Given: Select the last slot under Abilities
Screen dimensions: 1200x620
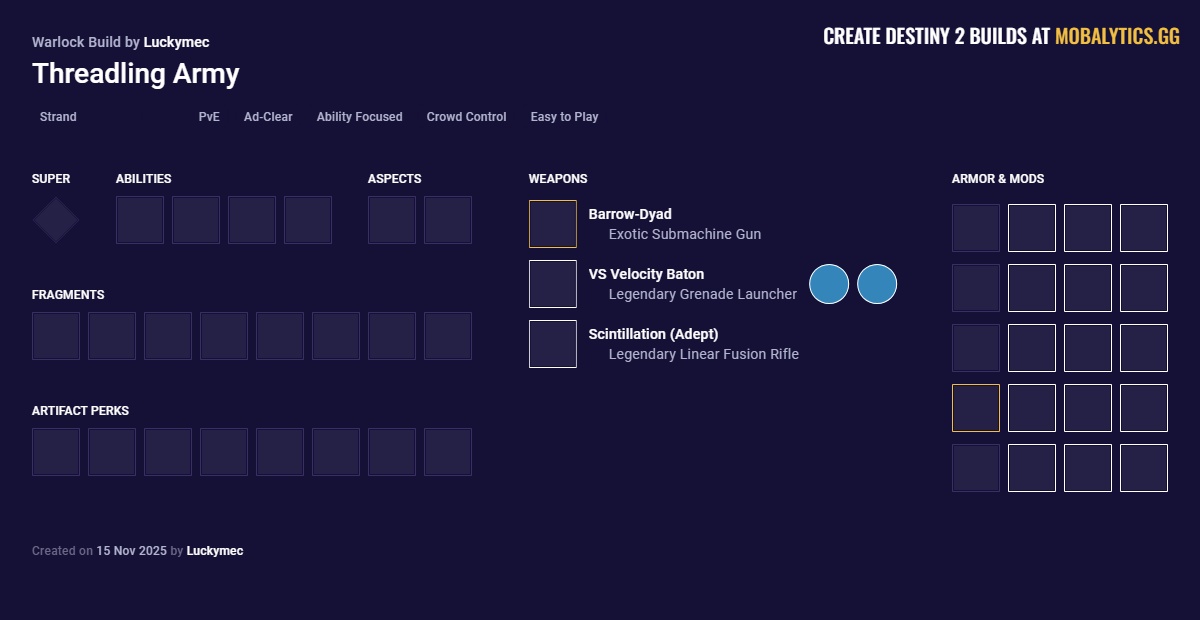Looking at the screenshot, I should (x=308, y=220).
